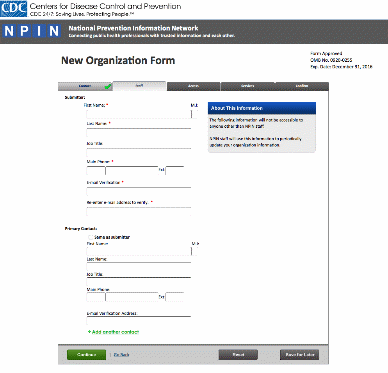The image size is (388, 373).
Task: Click the CDC logo
Action: [x=14, y=9]
